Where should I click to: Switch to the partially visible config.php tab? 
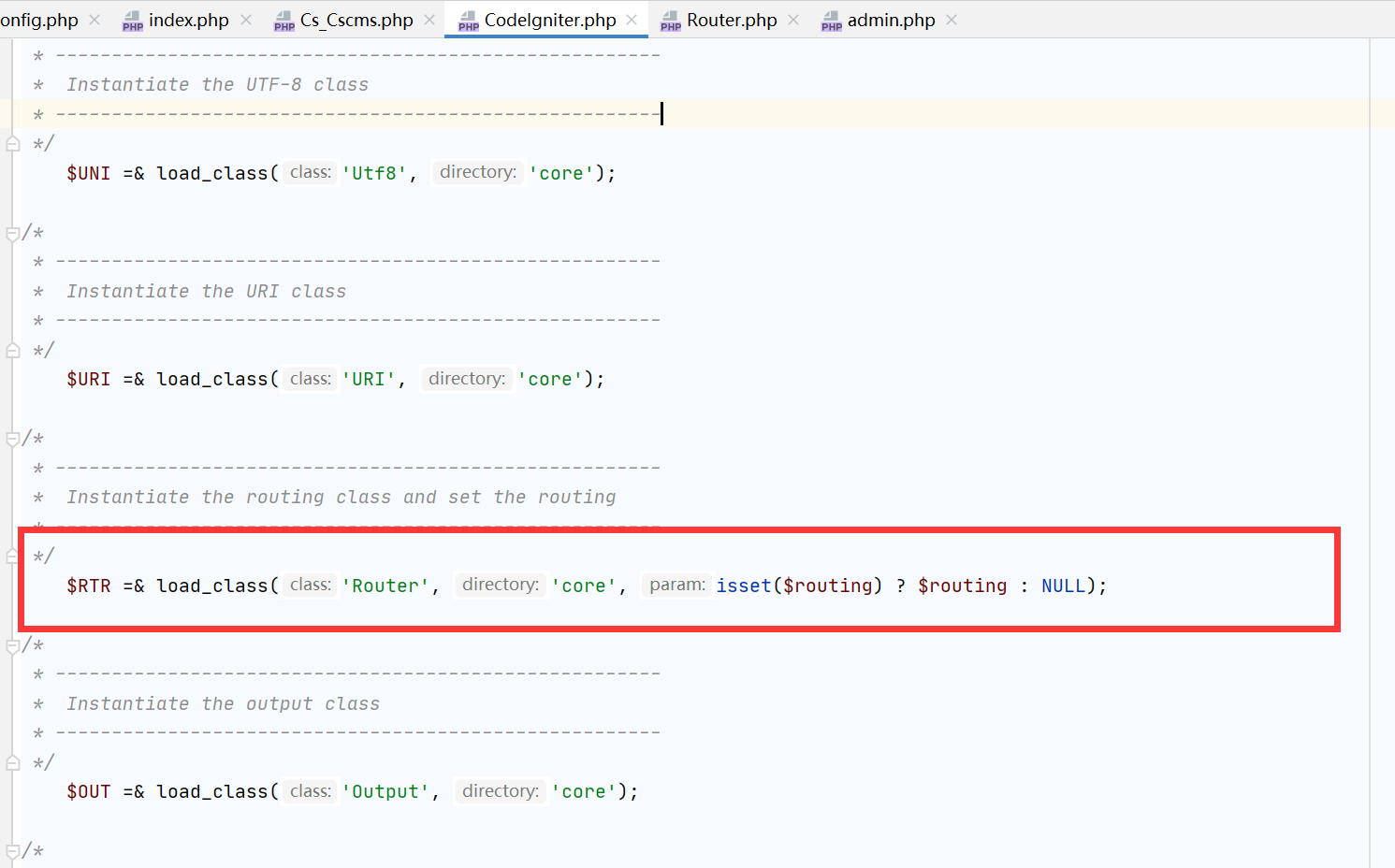point(39,20)
